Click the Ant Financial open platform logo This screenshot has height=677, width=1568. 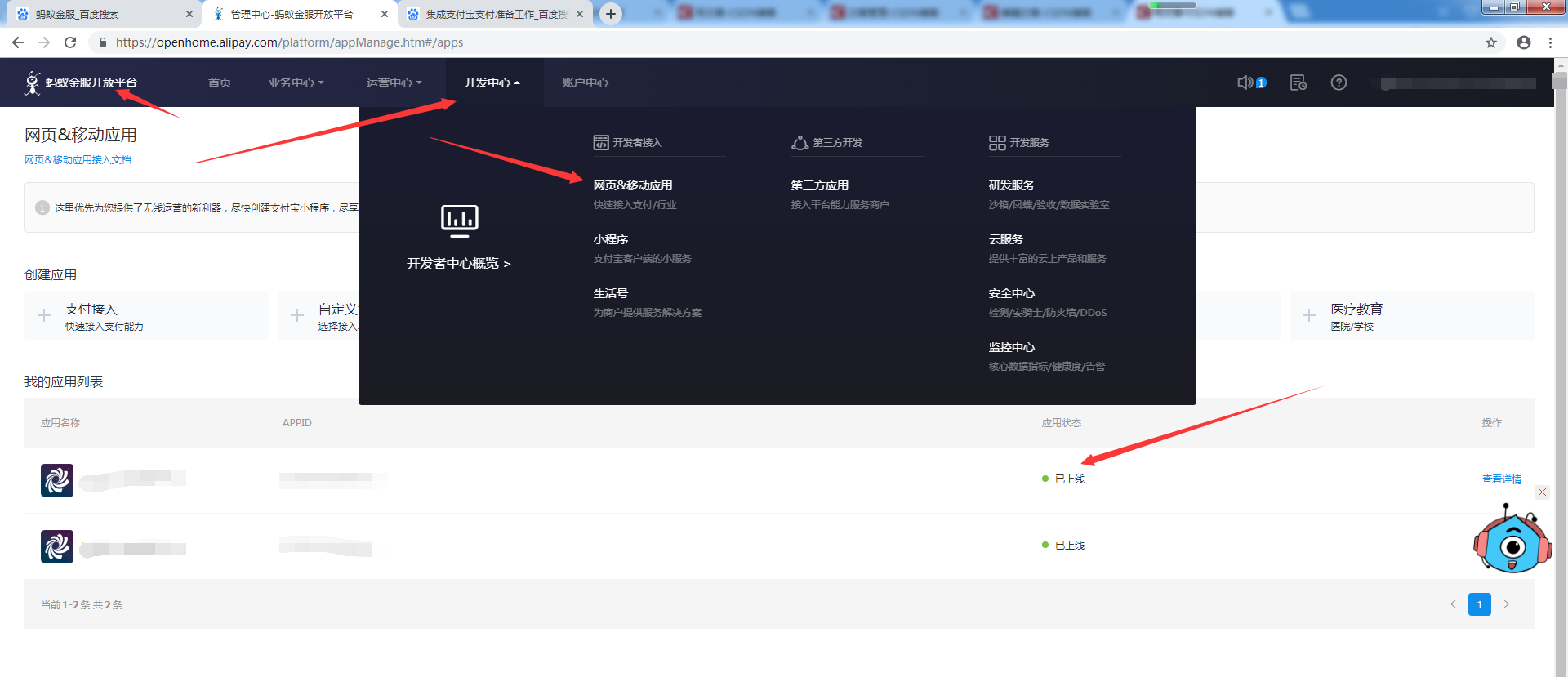pyautogui.click(x=82, y=82)
